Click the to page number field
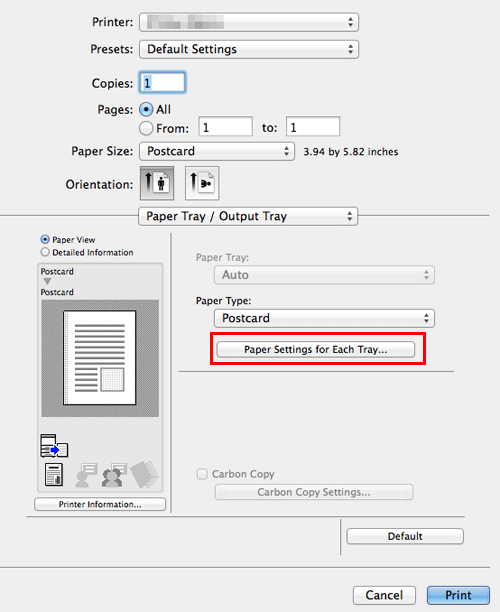 click(313, 126)
